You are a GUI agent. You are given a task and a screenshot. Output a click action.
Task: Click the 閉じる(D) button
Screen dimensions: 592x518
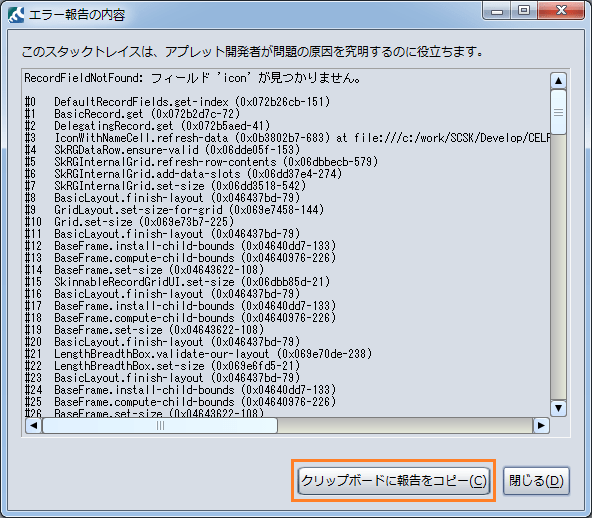(536, 481)
